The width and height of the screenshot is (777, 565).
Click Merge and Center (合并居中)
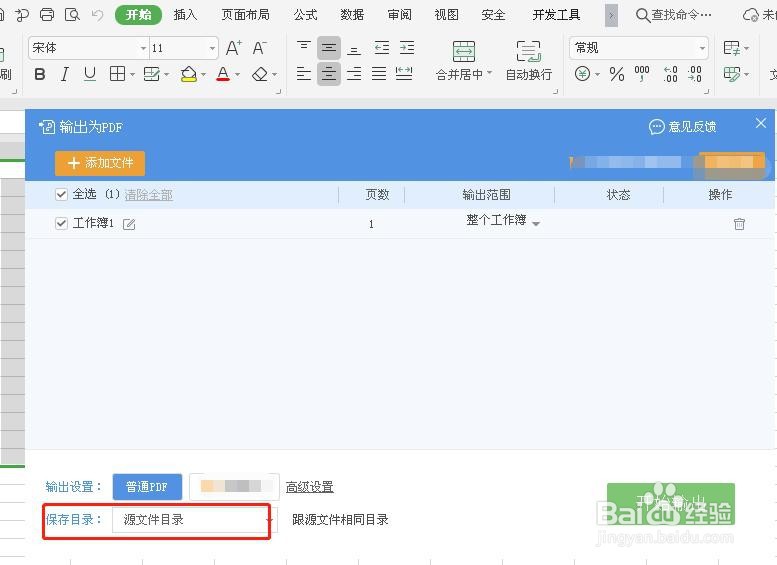click(464, 61)
